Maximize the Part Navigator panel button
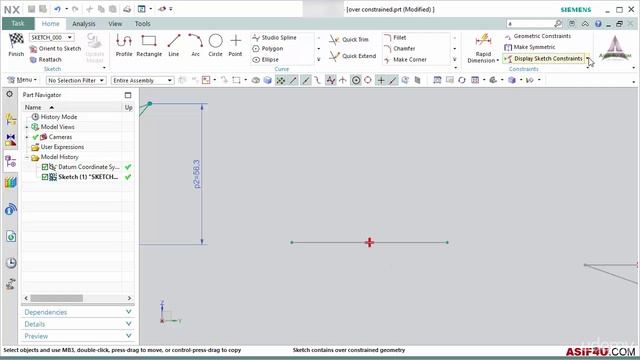Image resolution: width=640 pixels, height=360 pixels. pyautogui.click(x=128, y=95)
